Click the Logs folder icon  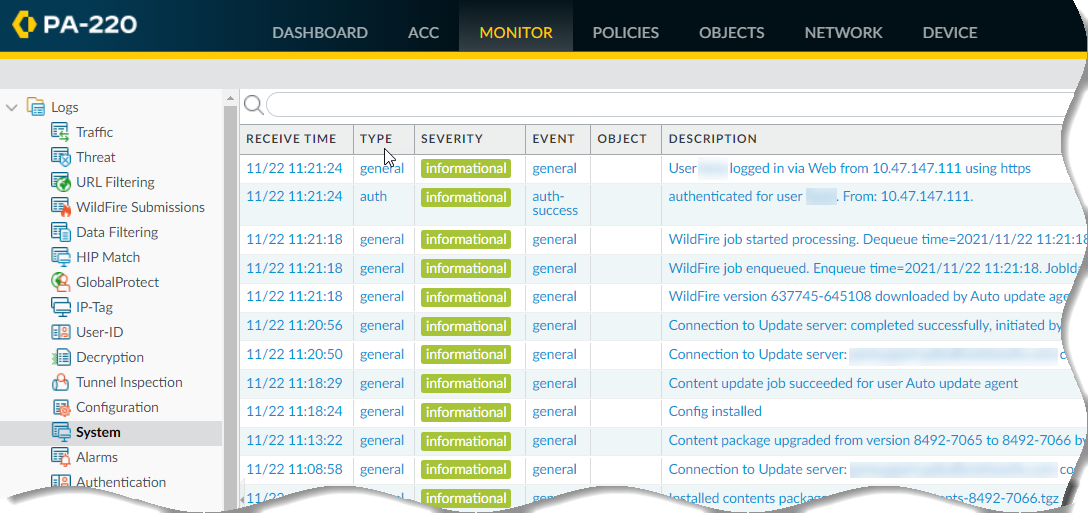35,107
